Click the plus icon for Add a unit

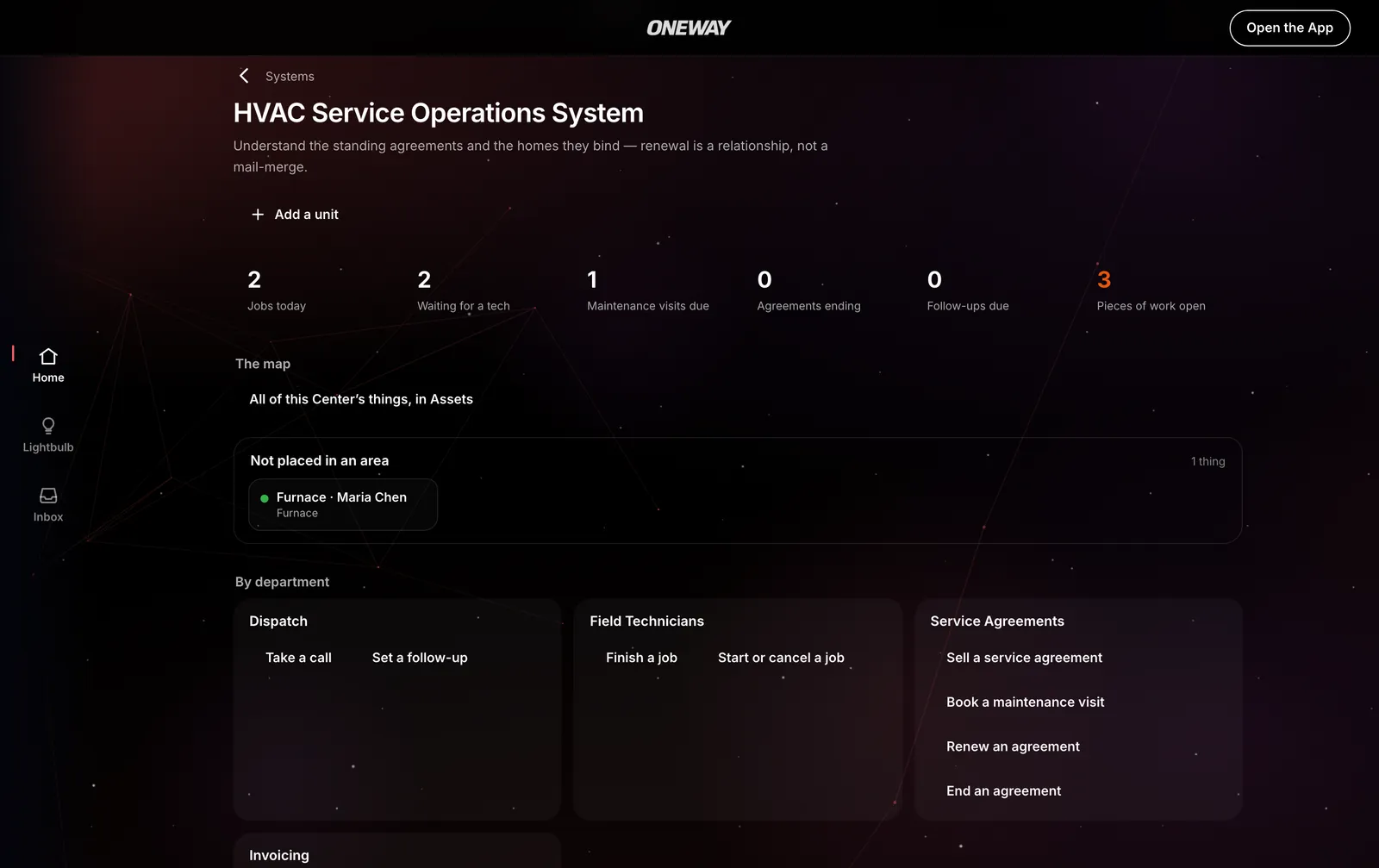tap(258, 215)
